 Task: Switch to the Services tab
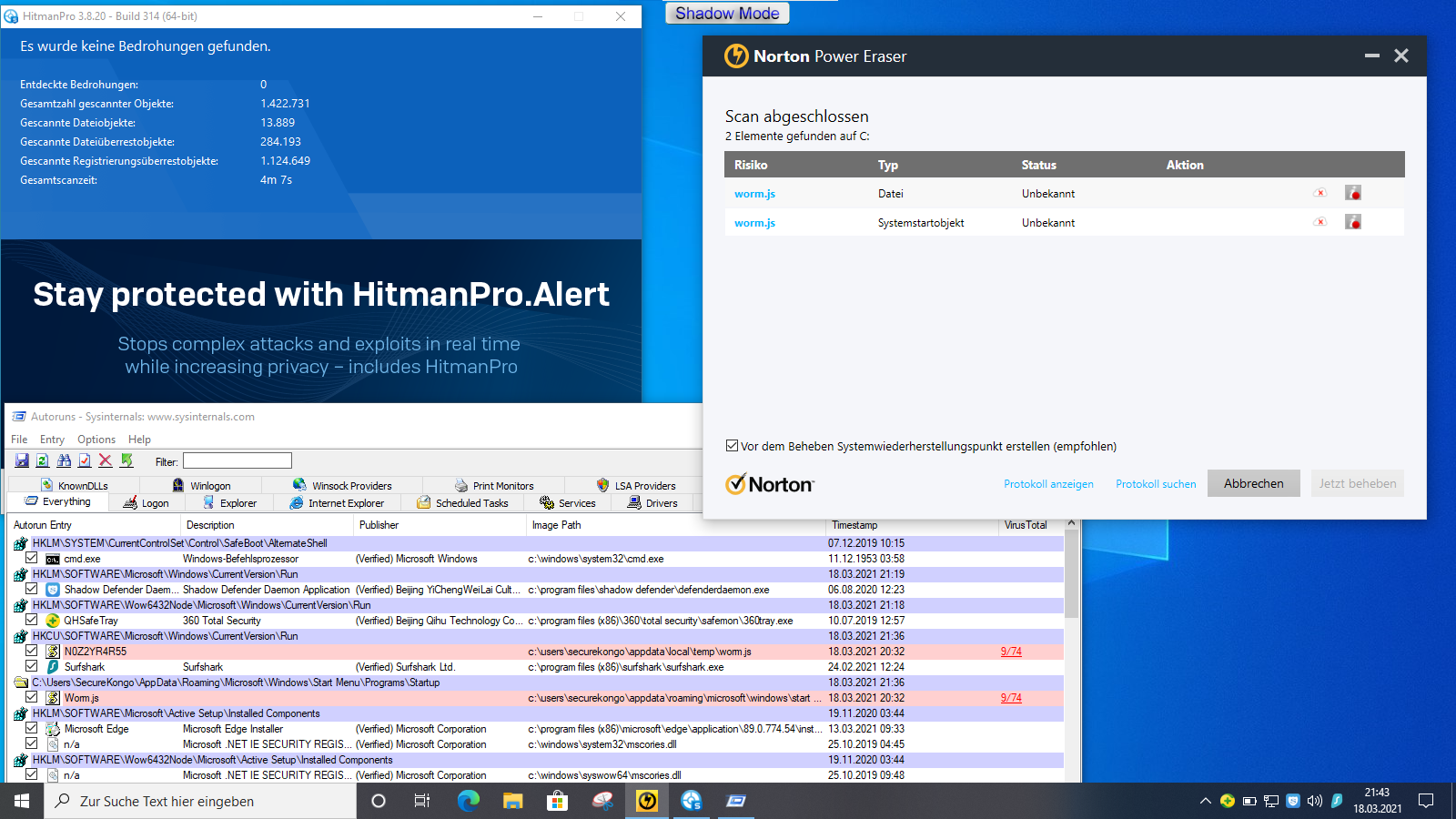coord(568,503)
